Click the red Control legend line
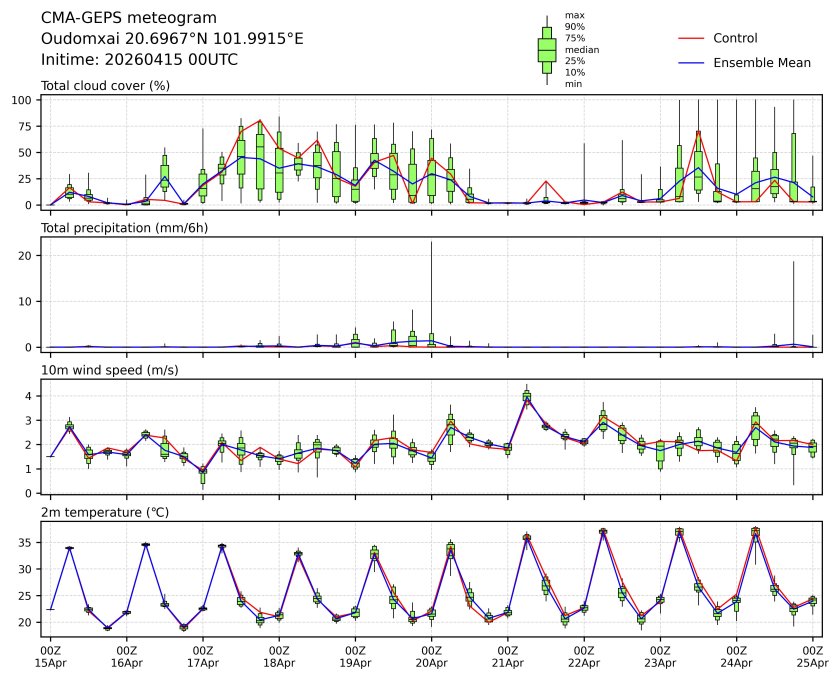 coord(693,38)
